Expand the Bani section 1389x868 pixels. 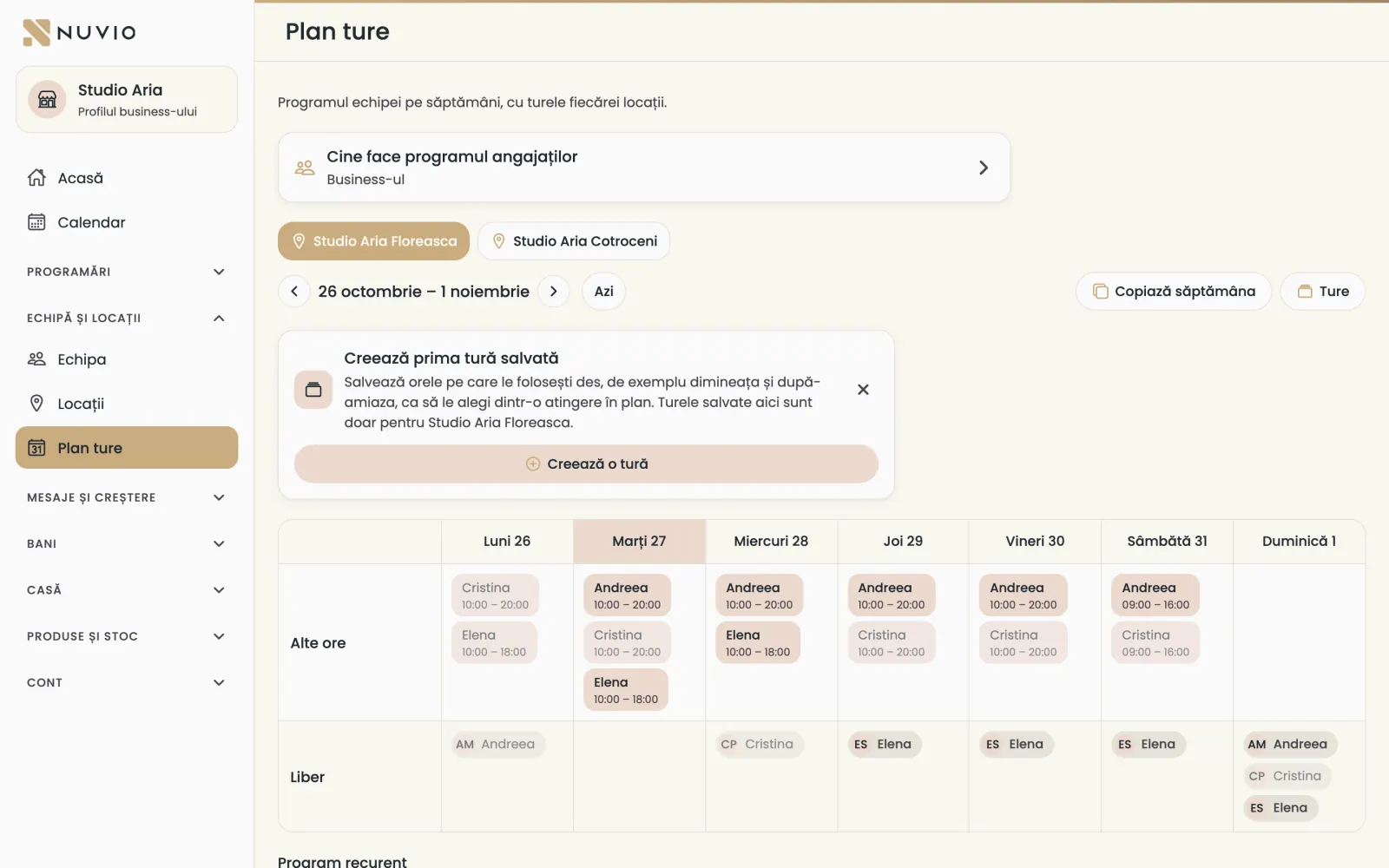pyautogui.click(x=127, y=543)
